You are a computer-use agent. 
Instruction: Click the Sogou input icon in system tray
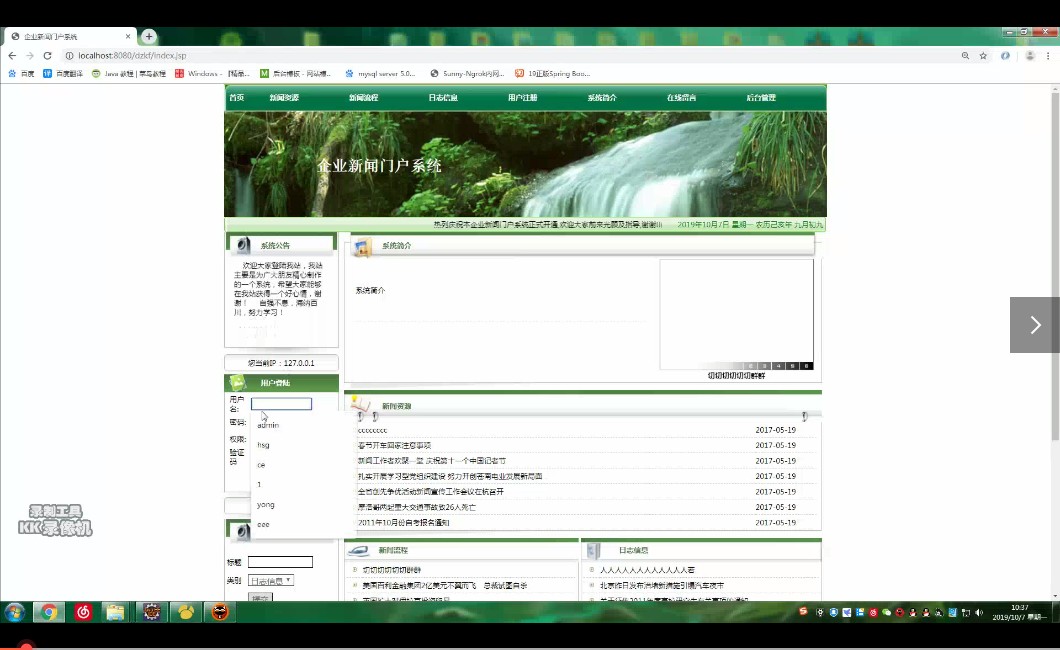[803, 611]
